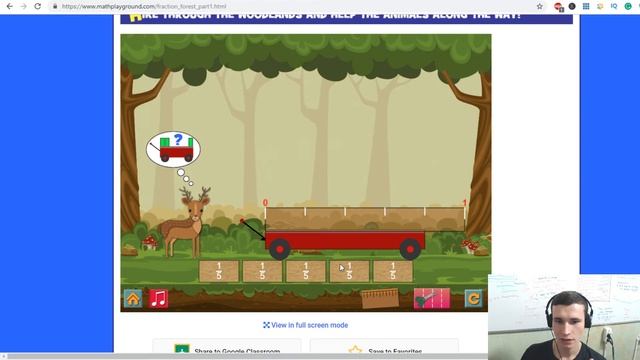Click the home icon in the game
The height and width of the screenshot is (360, 640).
133,299
